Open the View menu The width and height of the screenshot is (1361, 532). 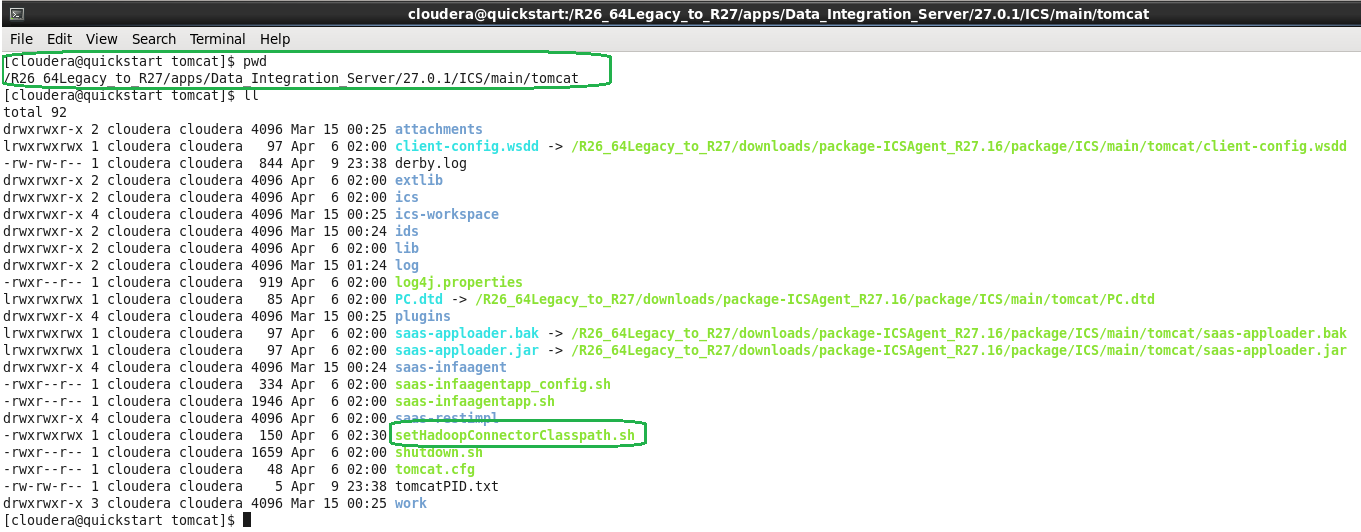[101, 39]
